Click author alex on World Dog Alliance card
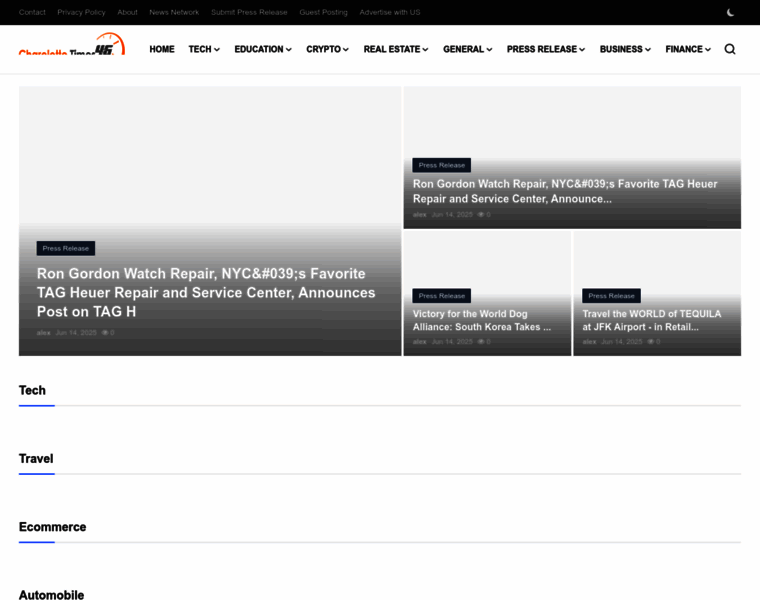Viewport: 760px width, 600px height. point(420,342)
